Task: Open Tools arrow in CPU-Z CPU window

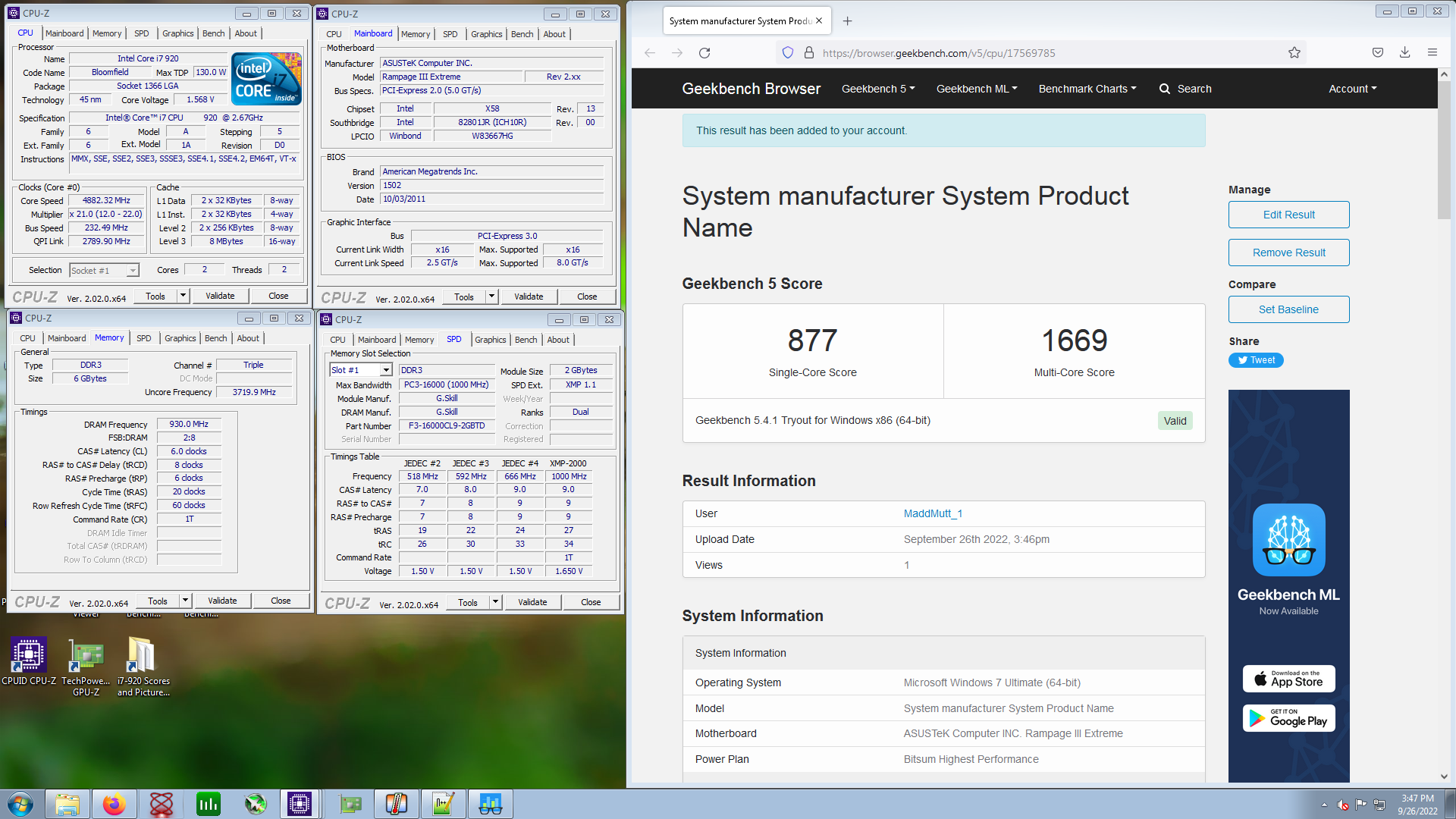Action: tap(183, 296)
